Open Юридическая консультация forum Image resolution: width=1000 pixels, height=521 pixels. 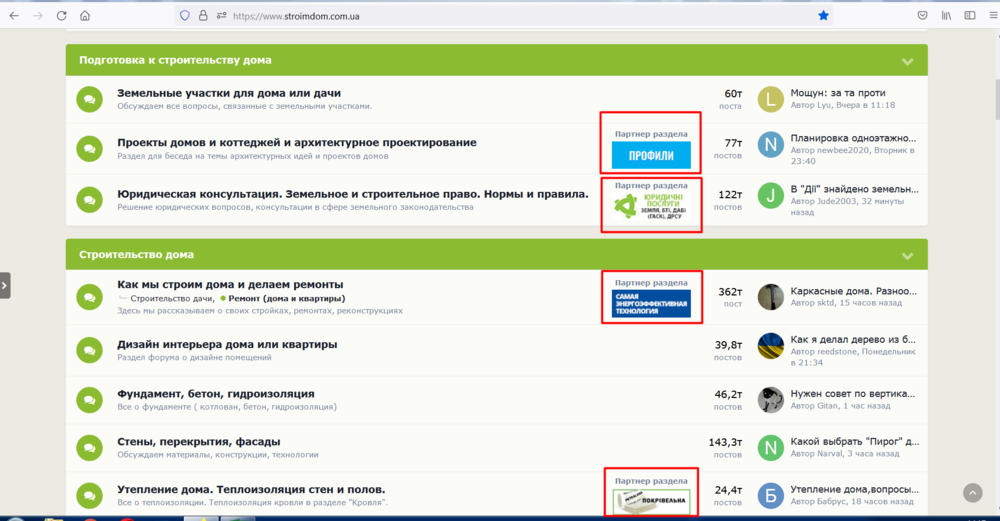tap(353, 194)
